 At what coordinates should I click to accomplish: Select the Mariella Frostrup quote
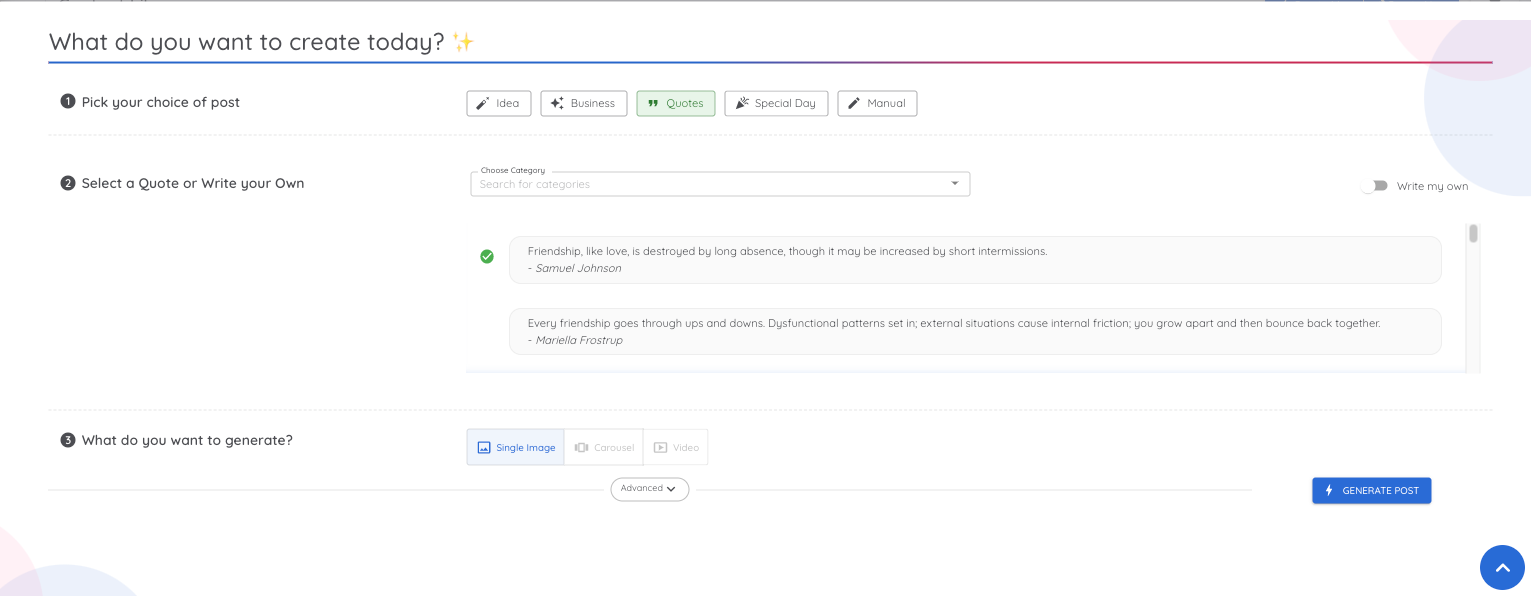[x=975, y=331]
